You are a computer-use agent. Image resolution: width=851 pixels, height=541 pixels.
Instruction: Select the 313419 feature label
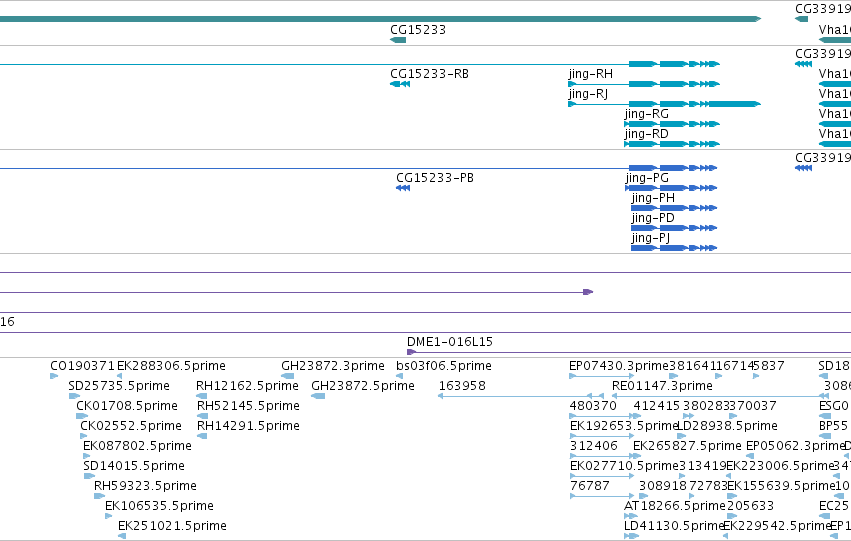tap(702, 466)
